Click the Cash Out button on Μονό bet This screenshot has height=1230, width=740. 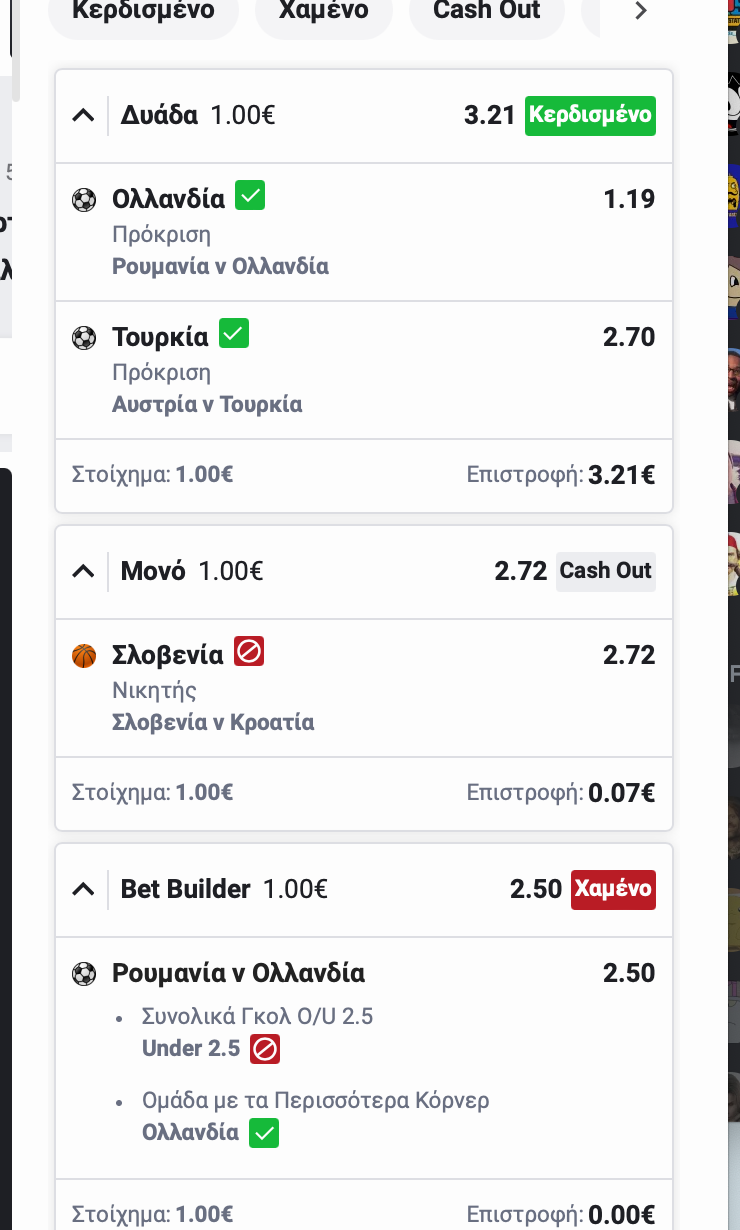606,571
